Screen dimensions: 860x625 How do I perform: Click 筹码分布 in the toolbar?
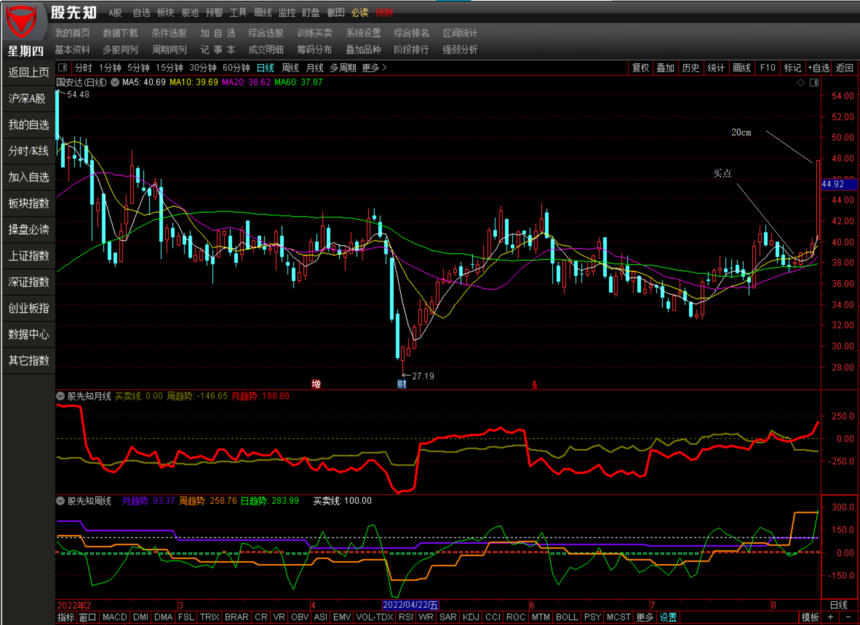[x=315, y=49]
